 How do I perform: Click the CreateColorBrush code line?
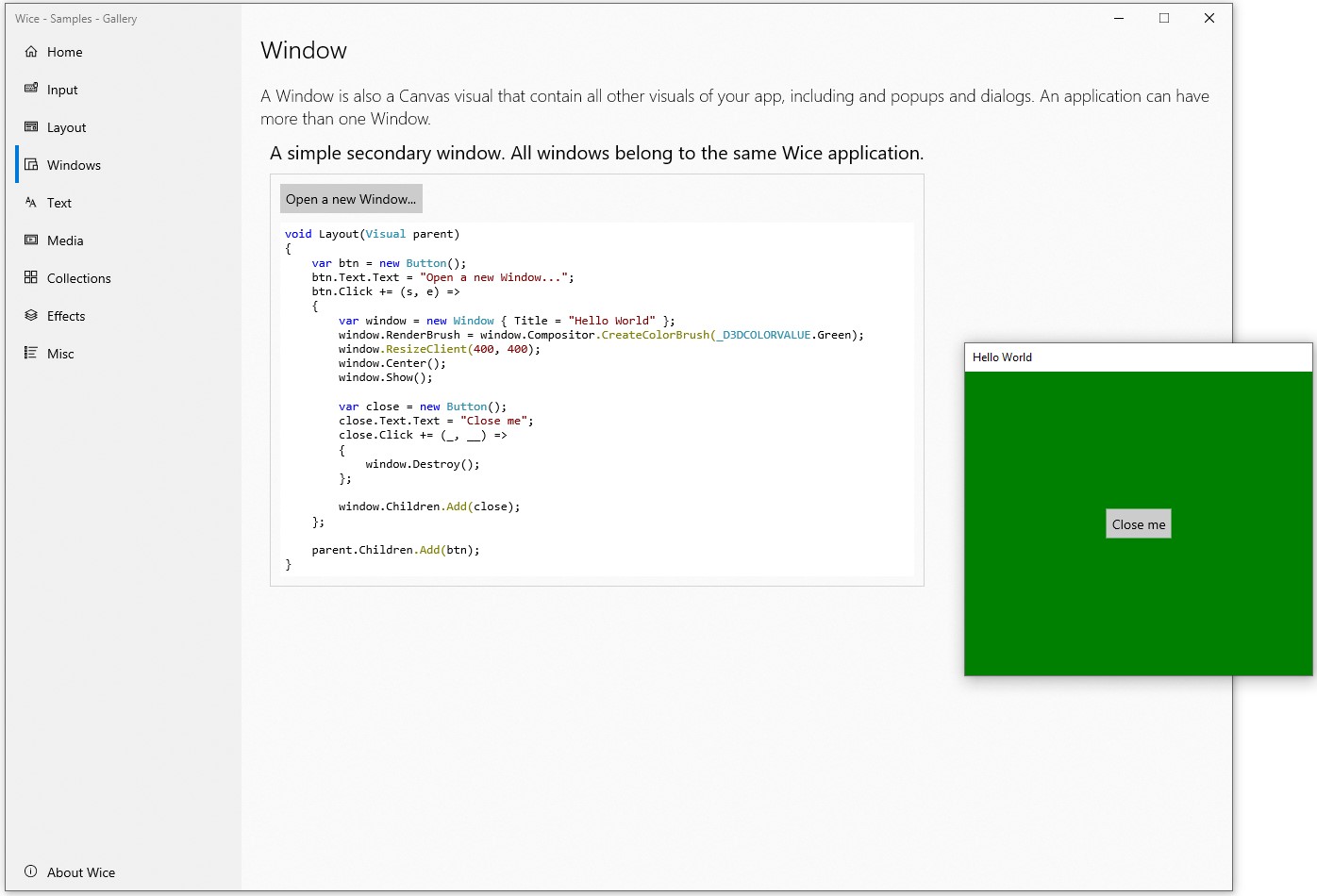click(x=601, y=335)
